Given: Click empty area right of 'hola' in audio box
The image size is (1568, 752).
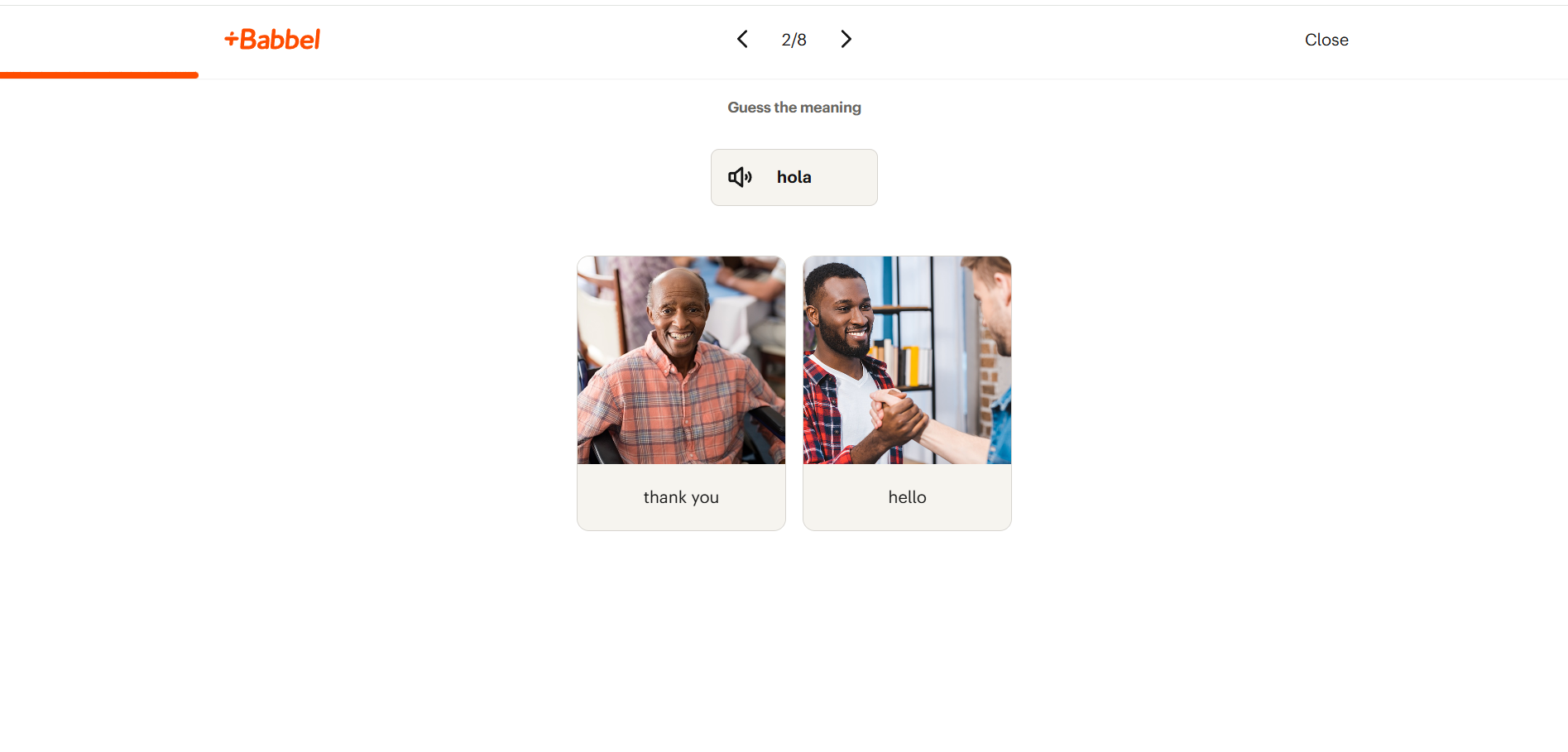Looking at the screenshot, I should [844, 177].
